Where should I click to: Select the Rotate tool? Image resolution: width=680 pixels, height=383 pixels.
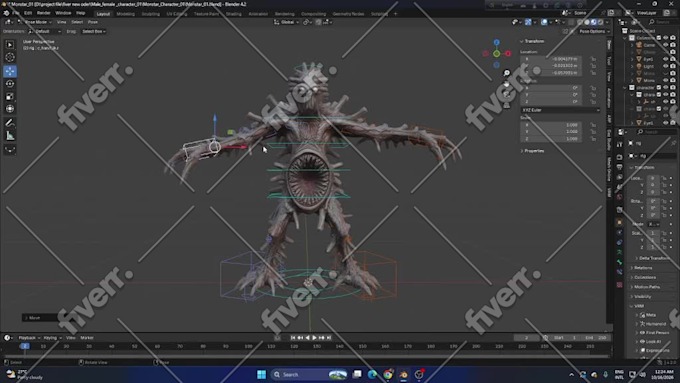tap(10, 83)
